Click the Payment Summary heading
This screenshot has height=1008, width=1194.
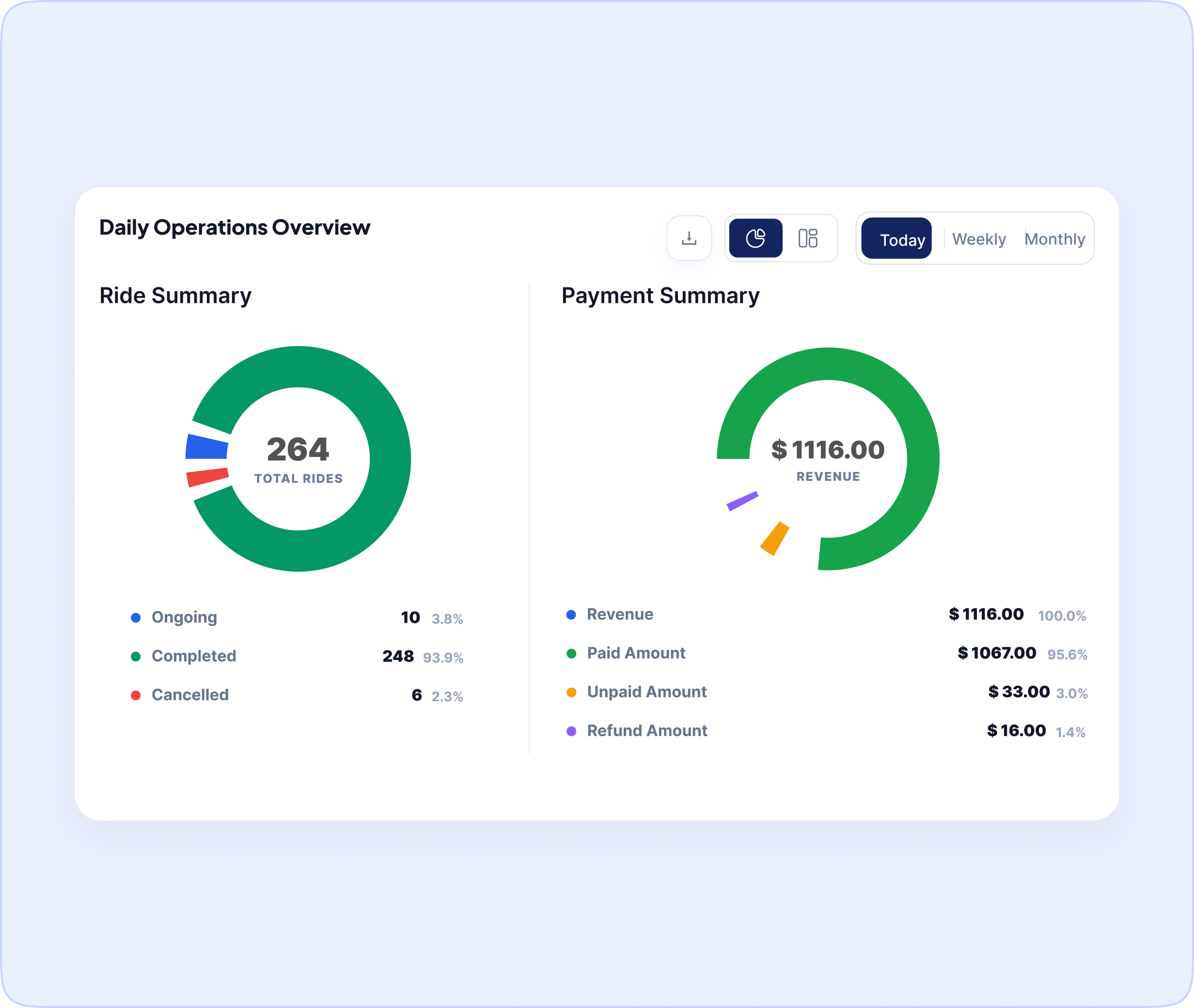click(x=660, y=296)
